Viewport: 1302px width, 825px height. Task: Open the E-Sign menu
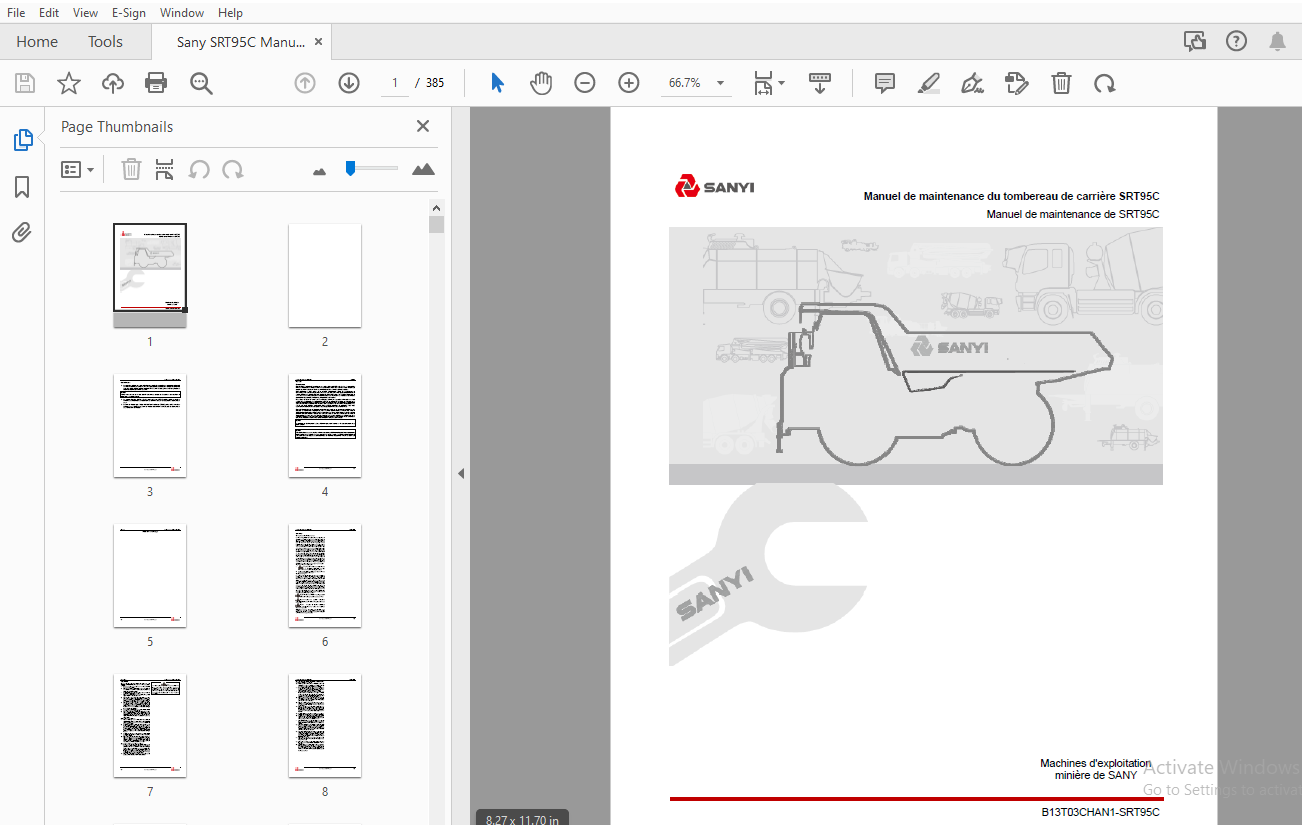[129, 12]
